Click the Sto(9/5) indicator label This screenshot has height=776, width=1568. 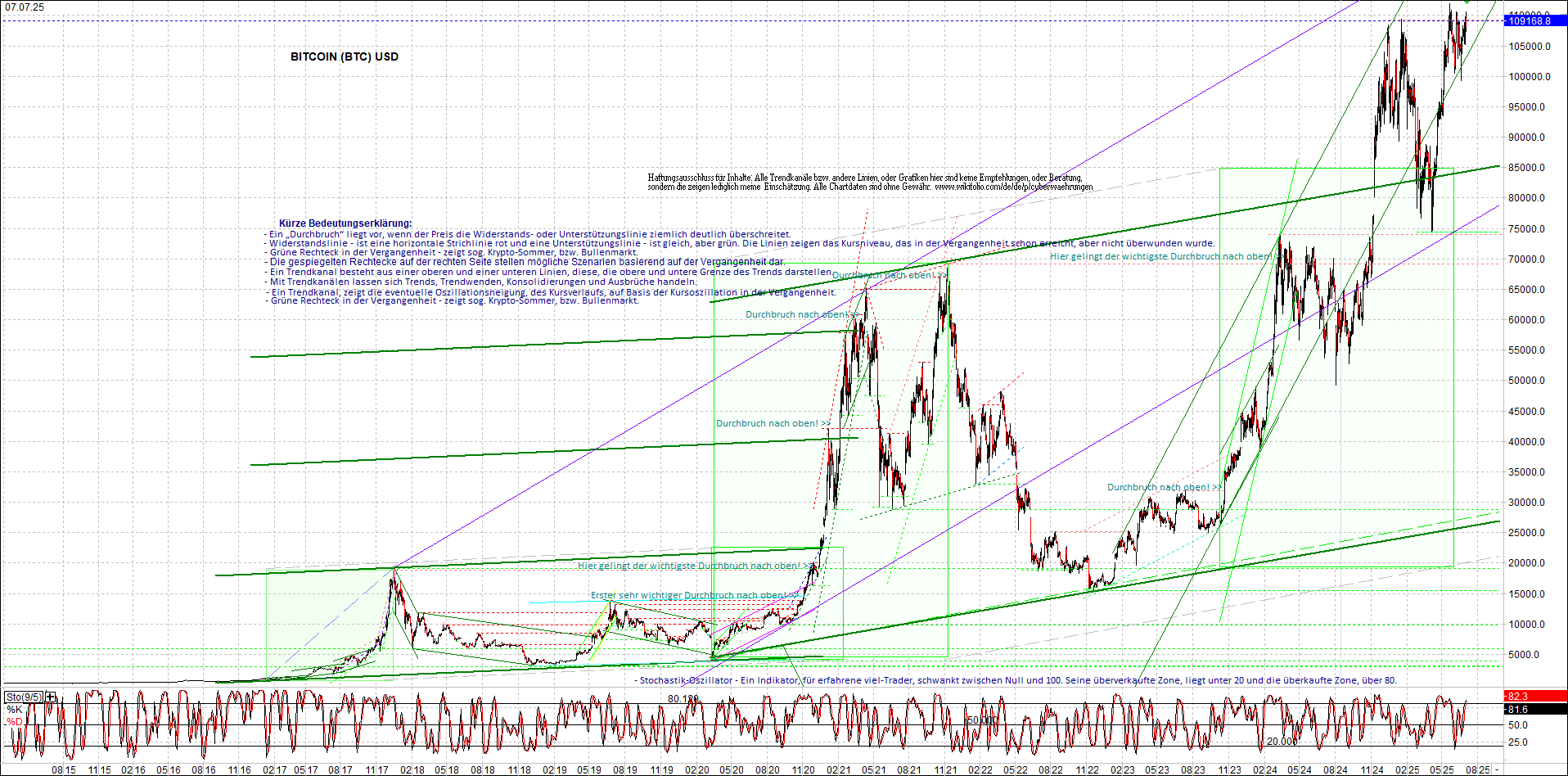click(x=25, y=696)
